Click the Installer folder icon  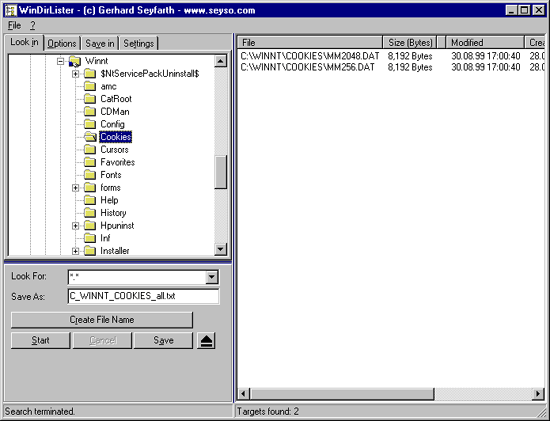point(90,250)
